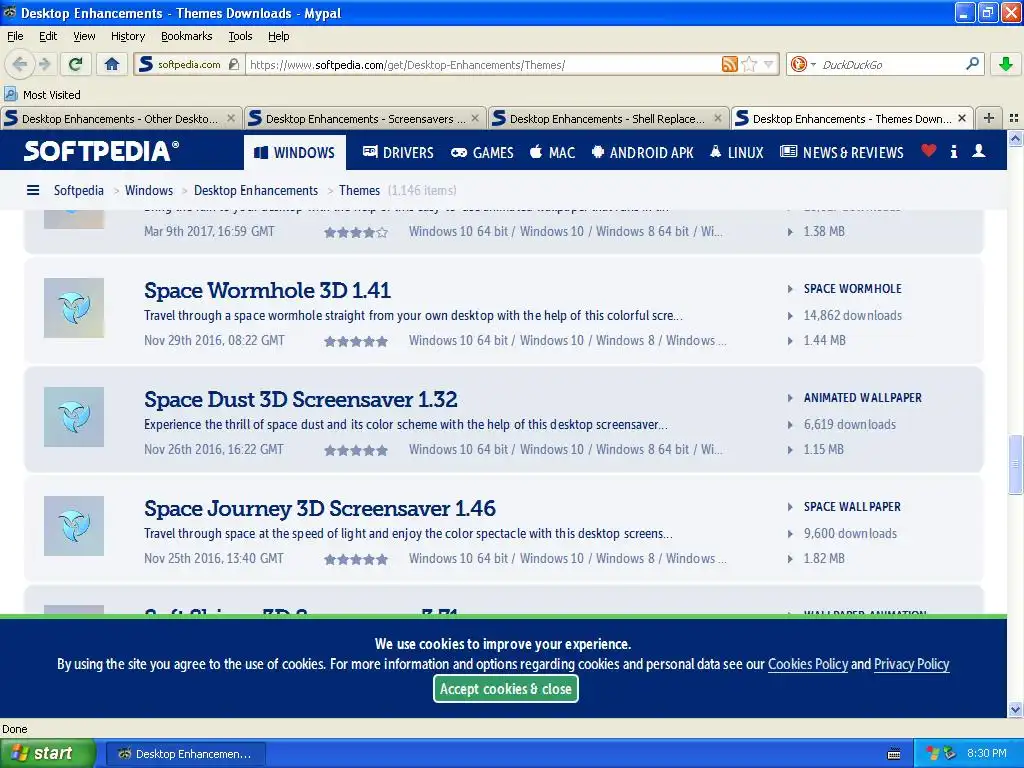
Task: Go back with the browser Back arrow
Action: point(20,64)
